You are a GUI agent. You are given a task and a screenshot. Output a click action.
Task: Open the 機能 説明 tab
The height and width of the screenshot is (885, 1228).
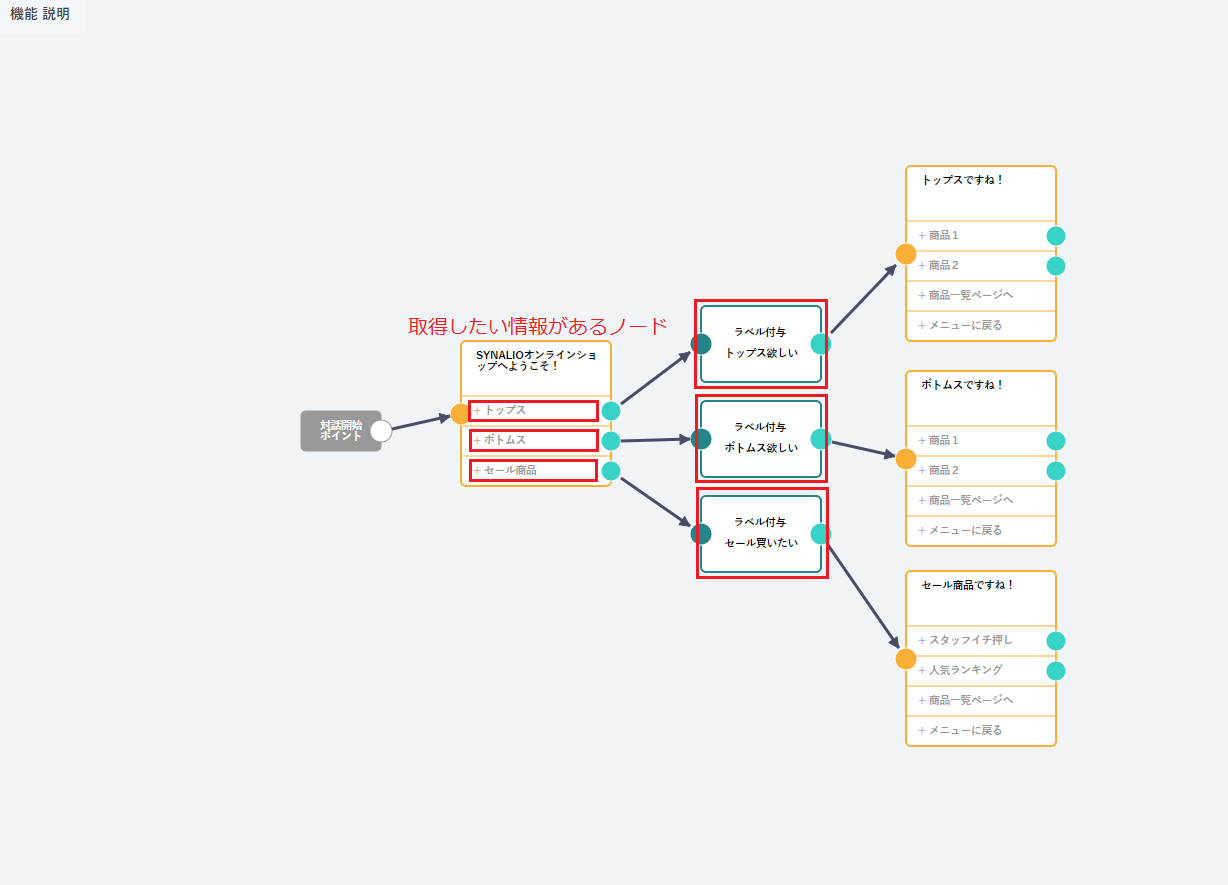[x=41, y=15]
